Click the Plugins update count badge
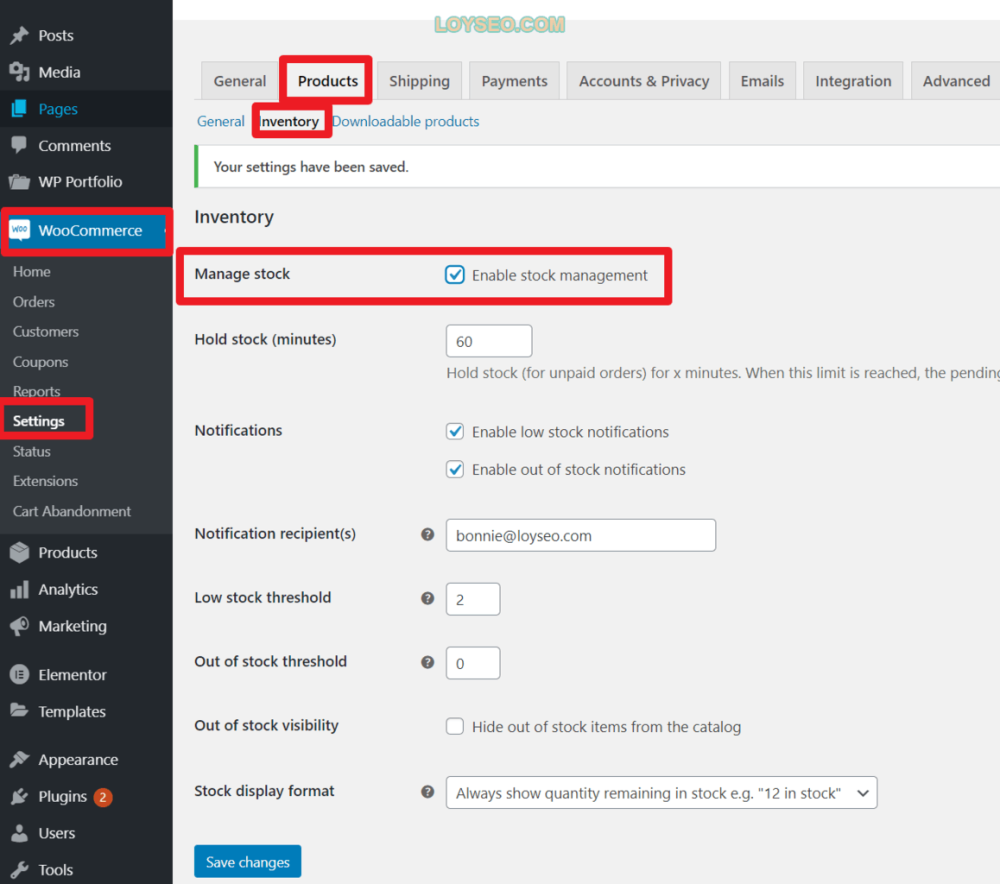 coord(103,797)
